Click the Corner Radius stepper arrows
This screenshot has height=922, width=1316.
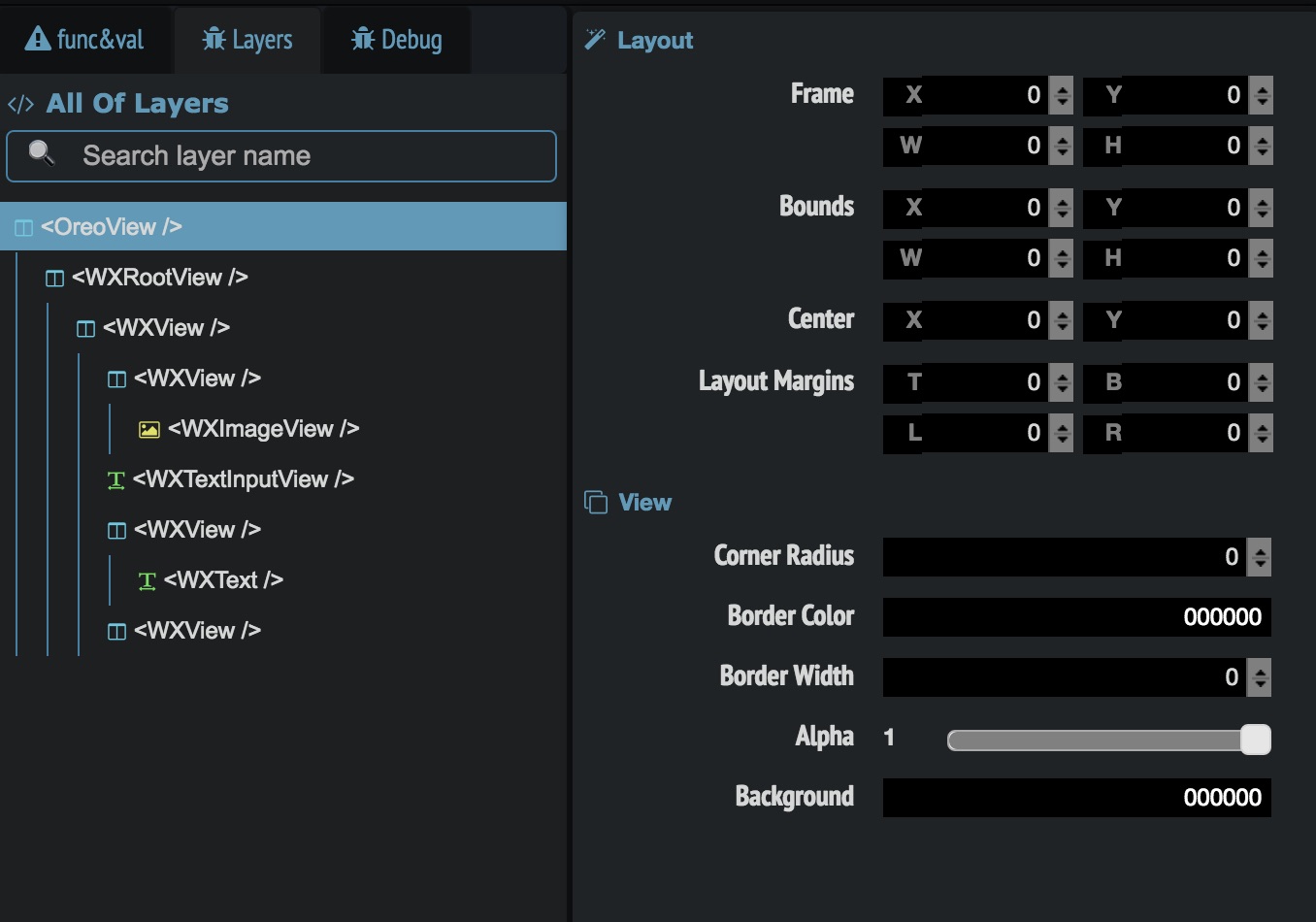tap(1260, 557)
